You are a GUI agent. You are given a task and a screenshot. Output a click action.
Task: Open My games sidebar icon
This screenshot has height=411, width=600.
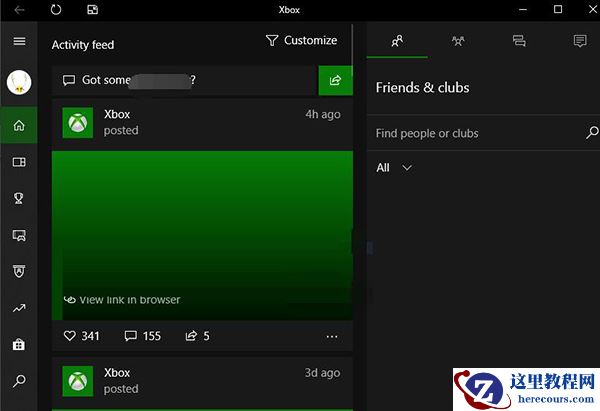(19, 162)
